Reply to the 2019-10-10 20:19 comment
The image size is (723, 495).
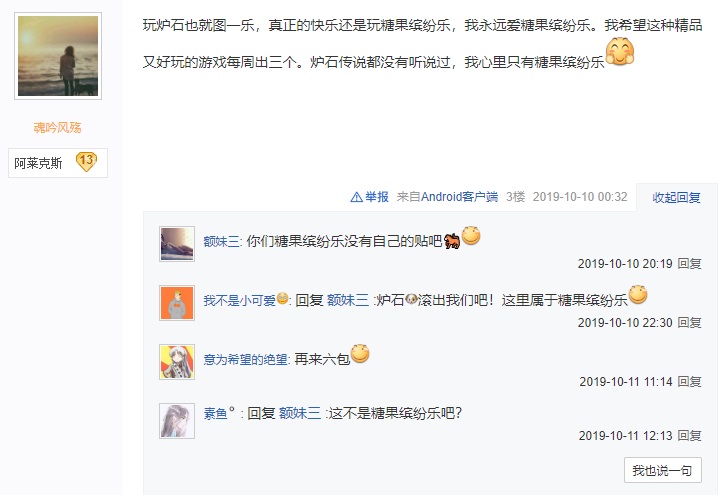pos(689,264)
